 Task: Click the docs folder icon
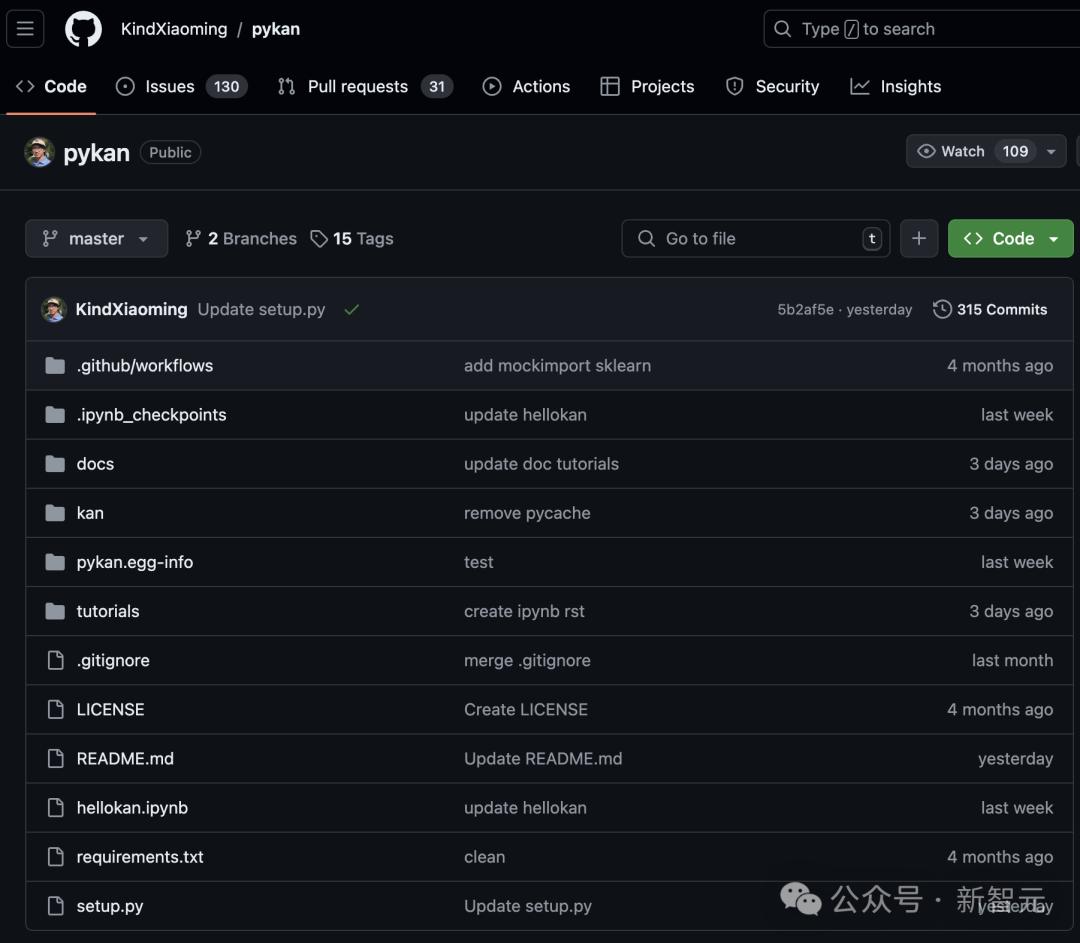coord(55,464)
